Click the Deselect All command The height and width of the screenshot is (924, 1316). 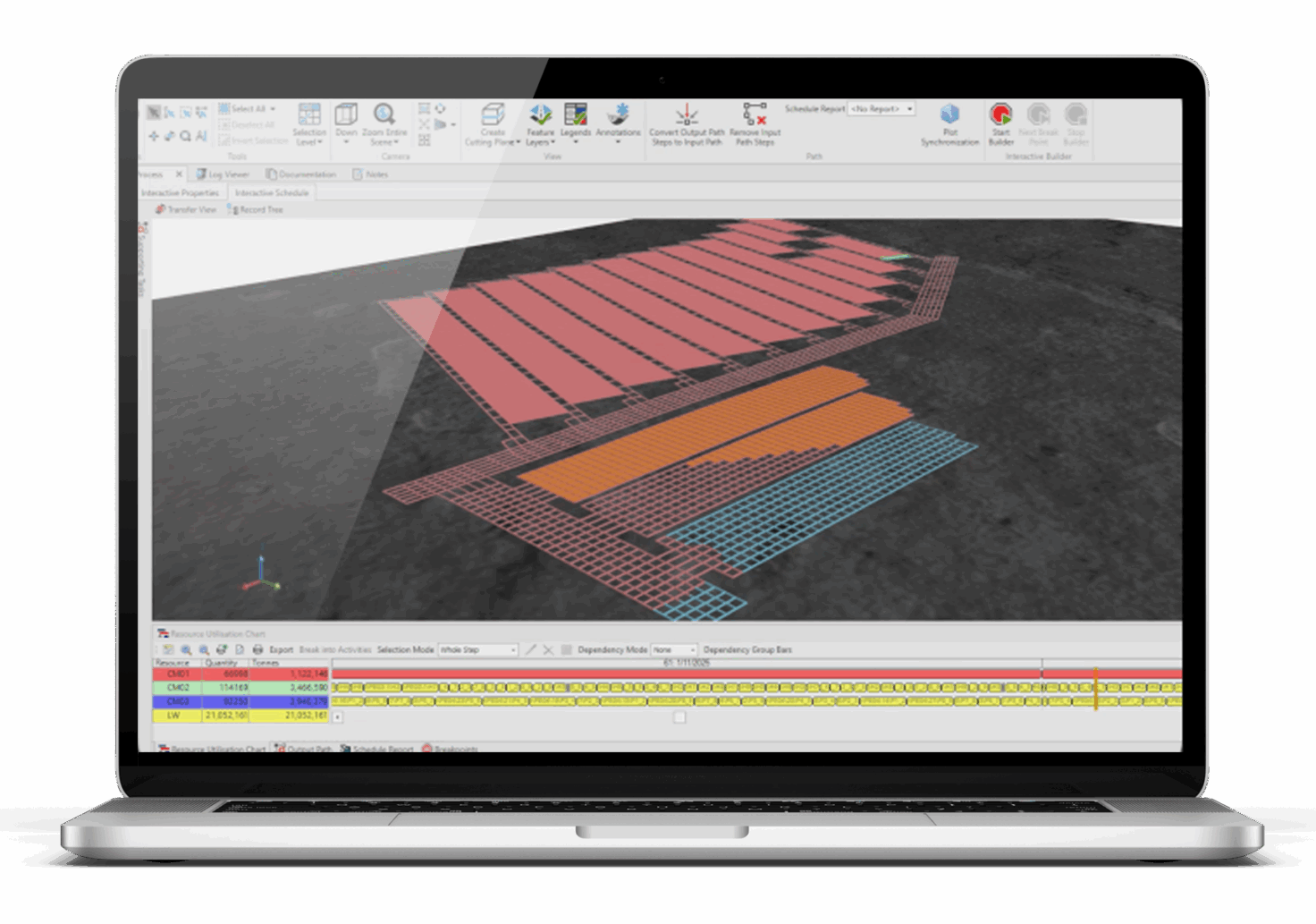click(248, 125)
